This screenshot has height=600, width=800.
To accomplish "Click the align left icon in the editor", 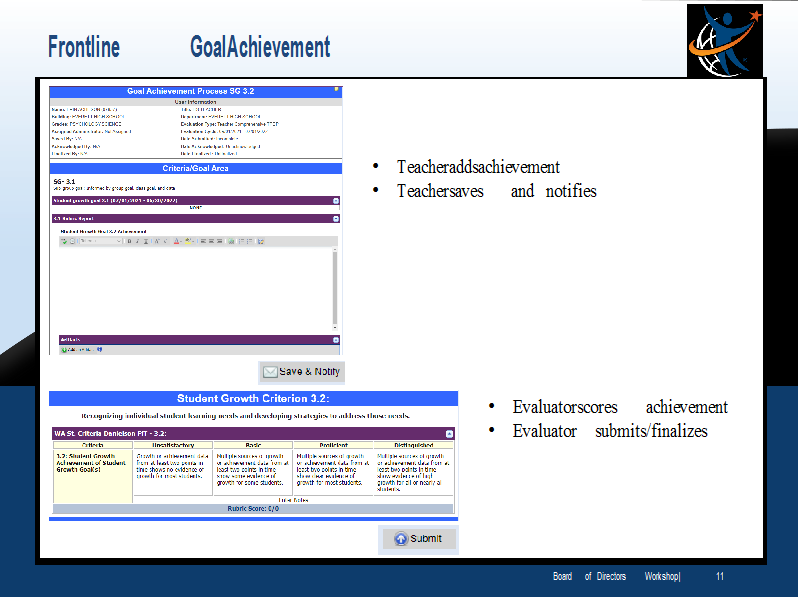I will 203,241.
